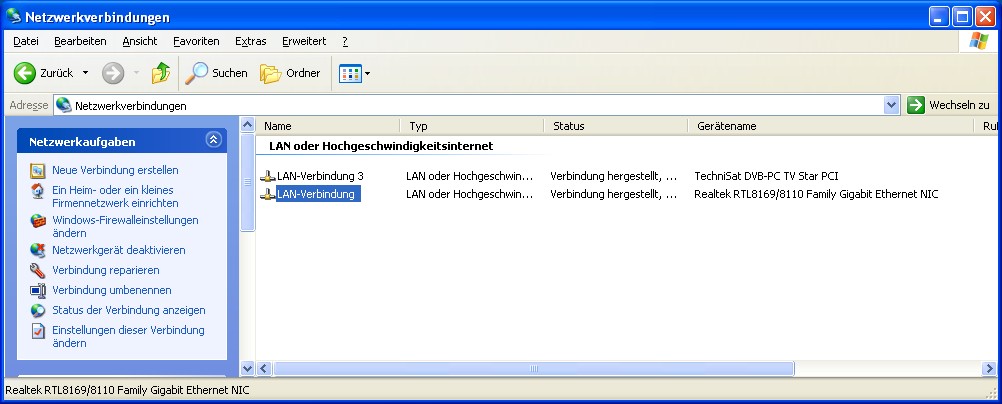Click the Verbindung reparieren wrench icon

coord(38,270)
